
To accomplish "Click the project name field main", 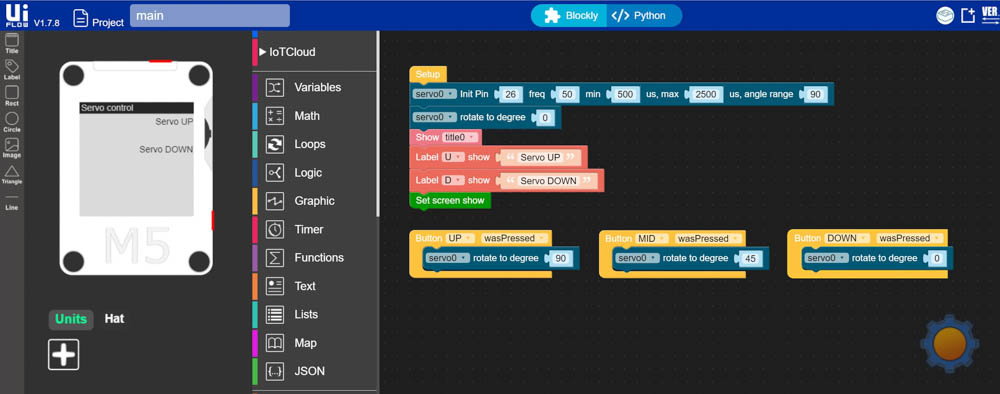I will (210, 16).
